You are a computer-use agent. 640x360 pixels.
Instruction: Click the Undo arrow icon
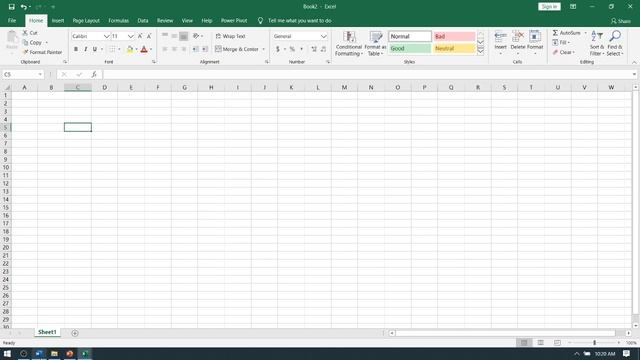24,7
